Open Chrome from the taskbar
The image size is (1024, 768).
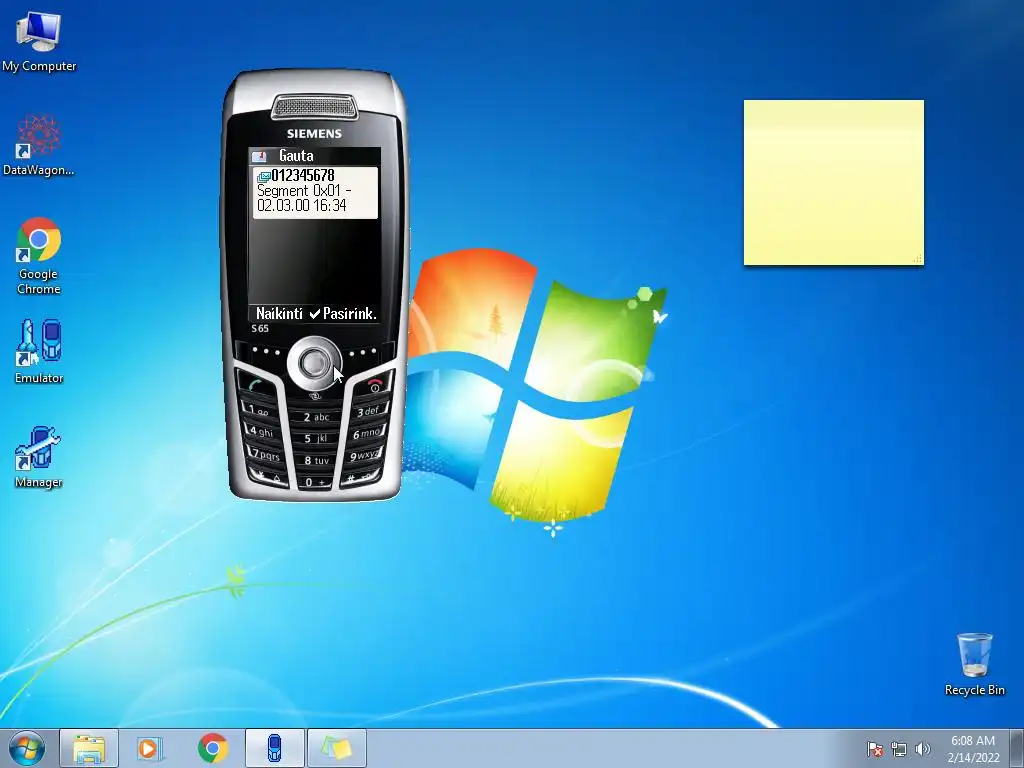[212, 748]
